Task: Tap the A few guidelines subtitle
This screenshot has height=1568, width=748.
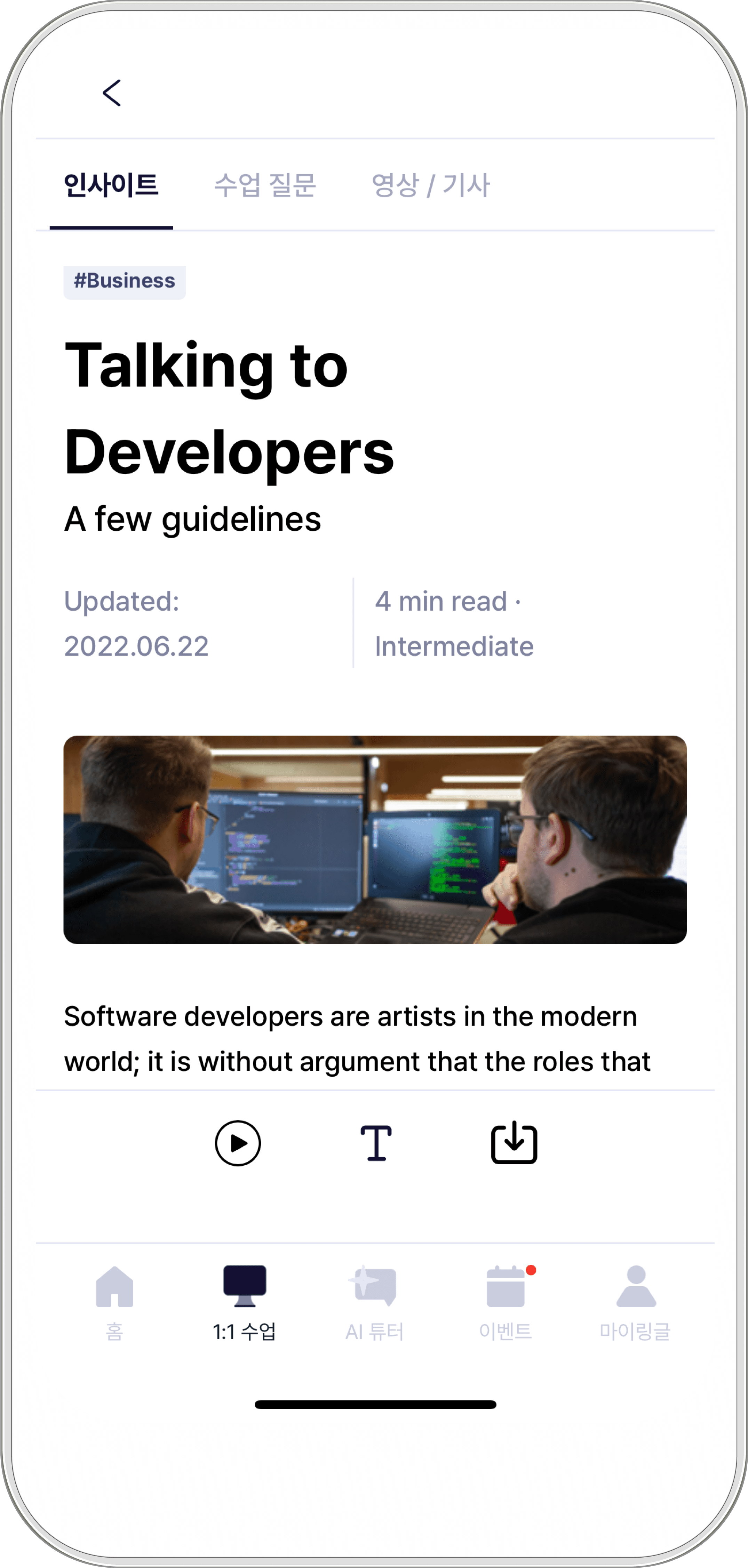Action: [x=192, y=519]
